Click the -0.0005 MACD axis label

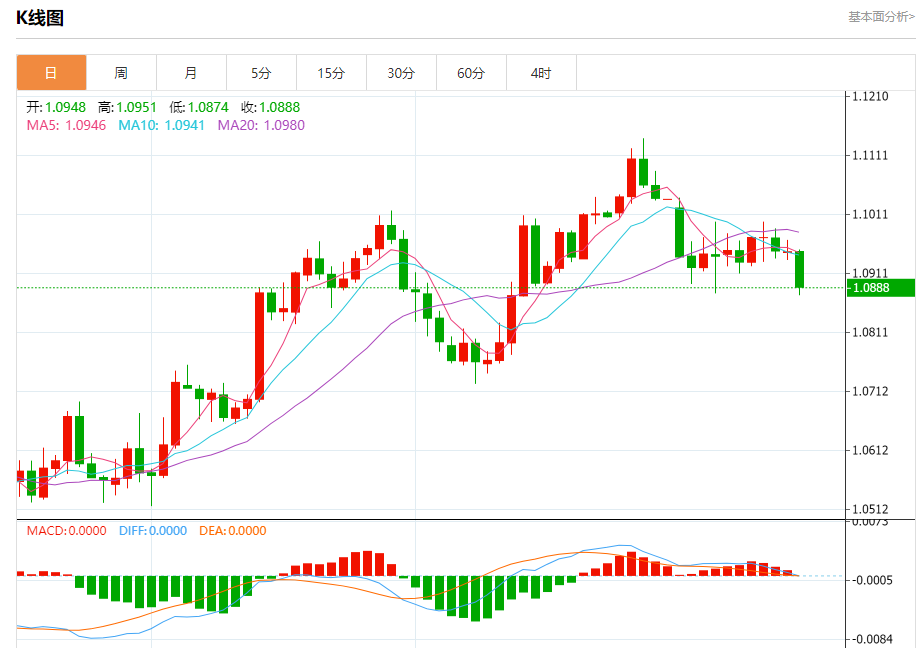click(872, 580)
